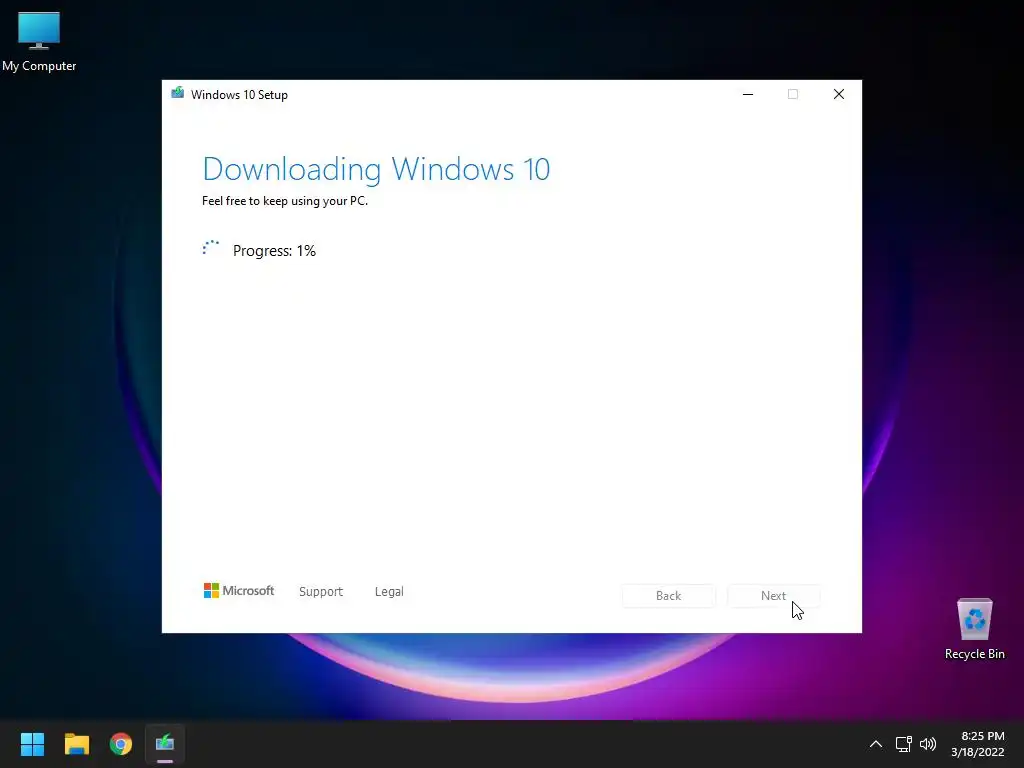Open network status tray icon

pyautogui.click(x=903, y=744)
